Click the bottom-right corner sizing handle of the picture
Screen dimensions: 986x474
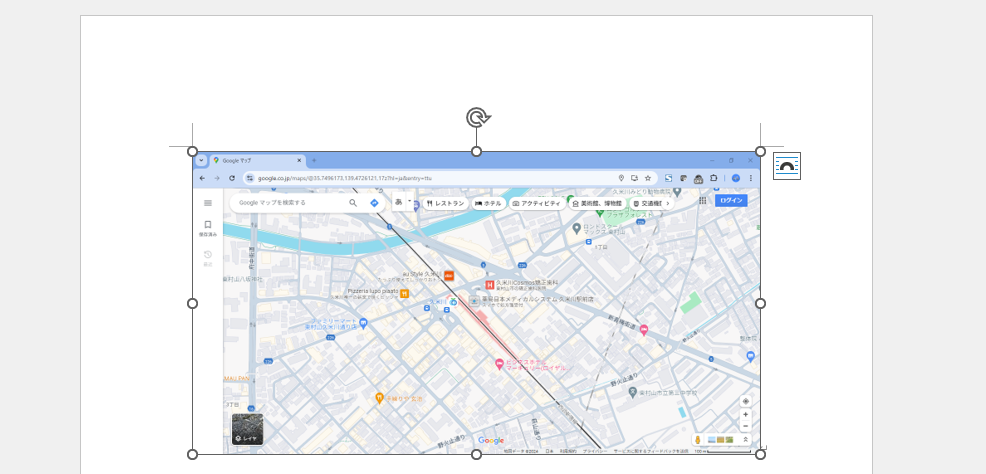[760, 455]
